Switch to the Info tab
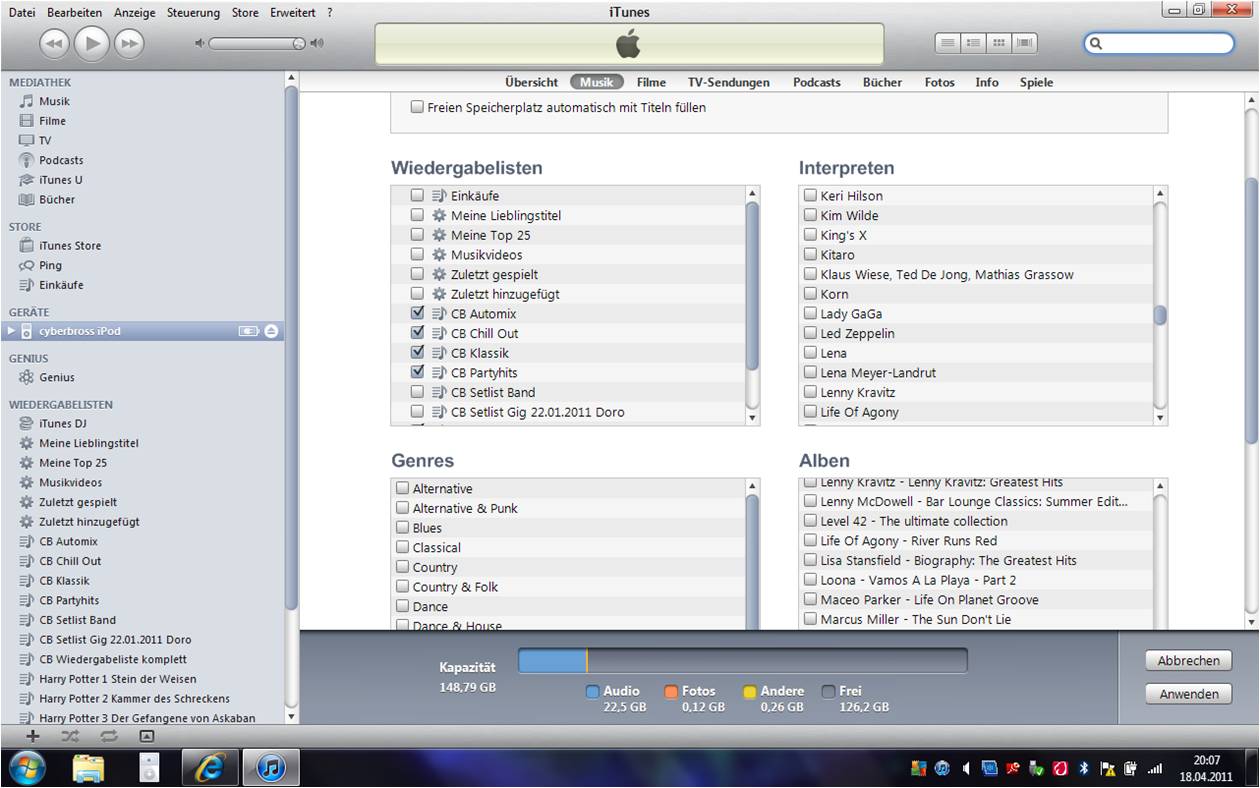 (987, 83)
